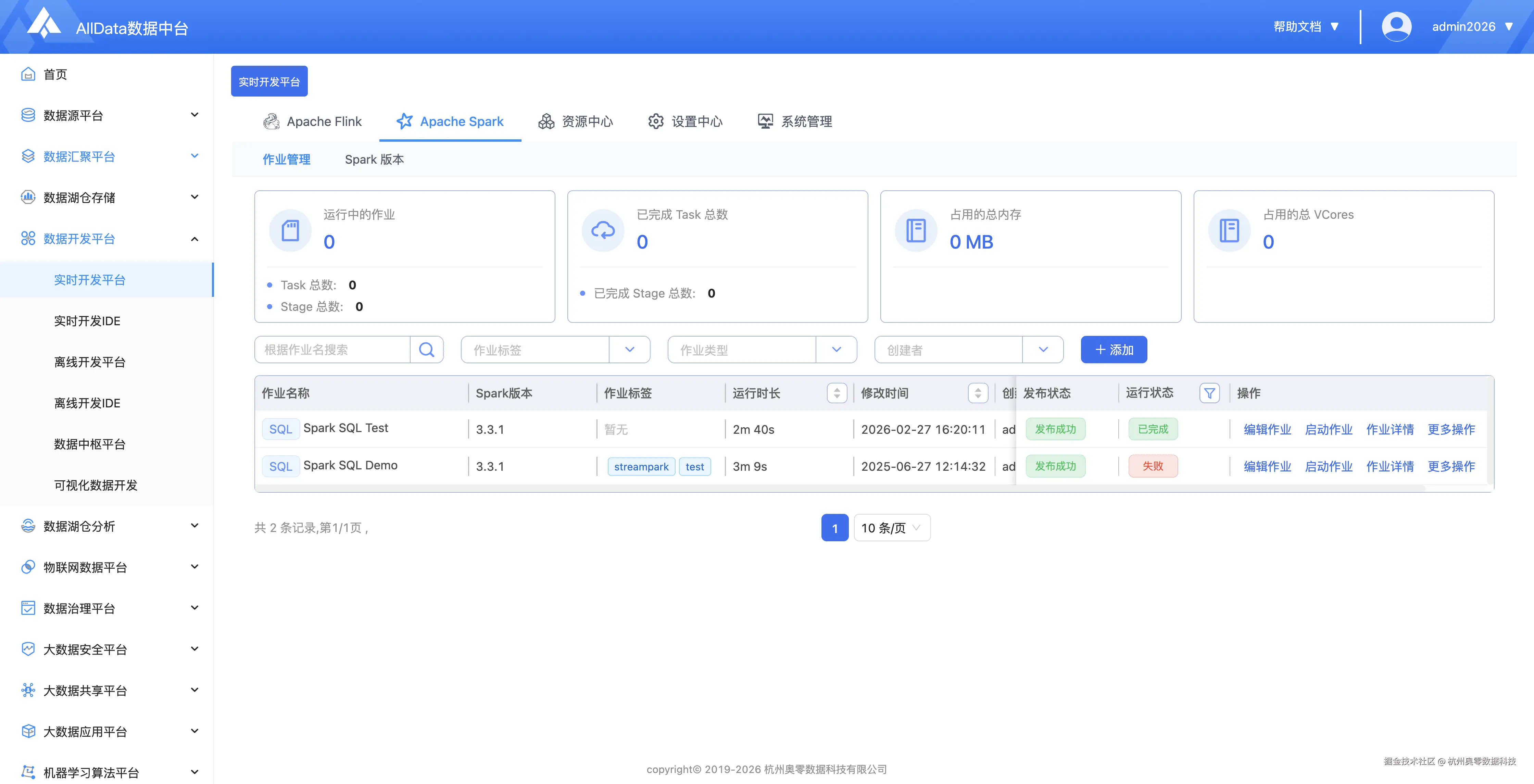The width and height of the screenshot is (1534, 784).
Task: Click the 数据湖仓存储 chart icon
Action: 28,197
